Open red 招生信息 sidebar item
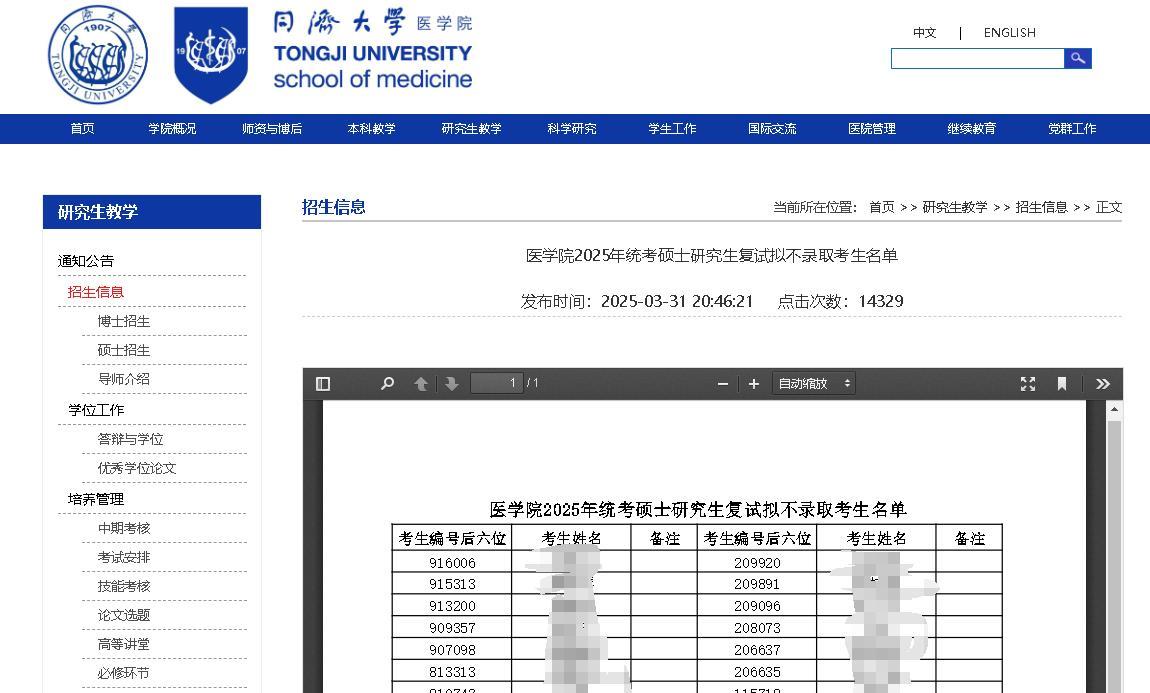The width and height of the screenshot is (1150, 693). (95, 292)
